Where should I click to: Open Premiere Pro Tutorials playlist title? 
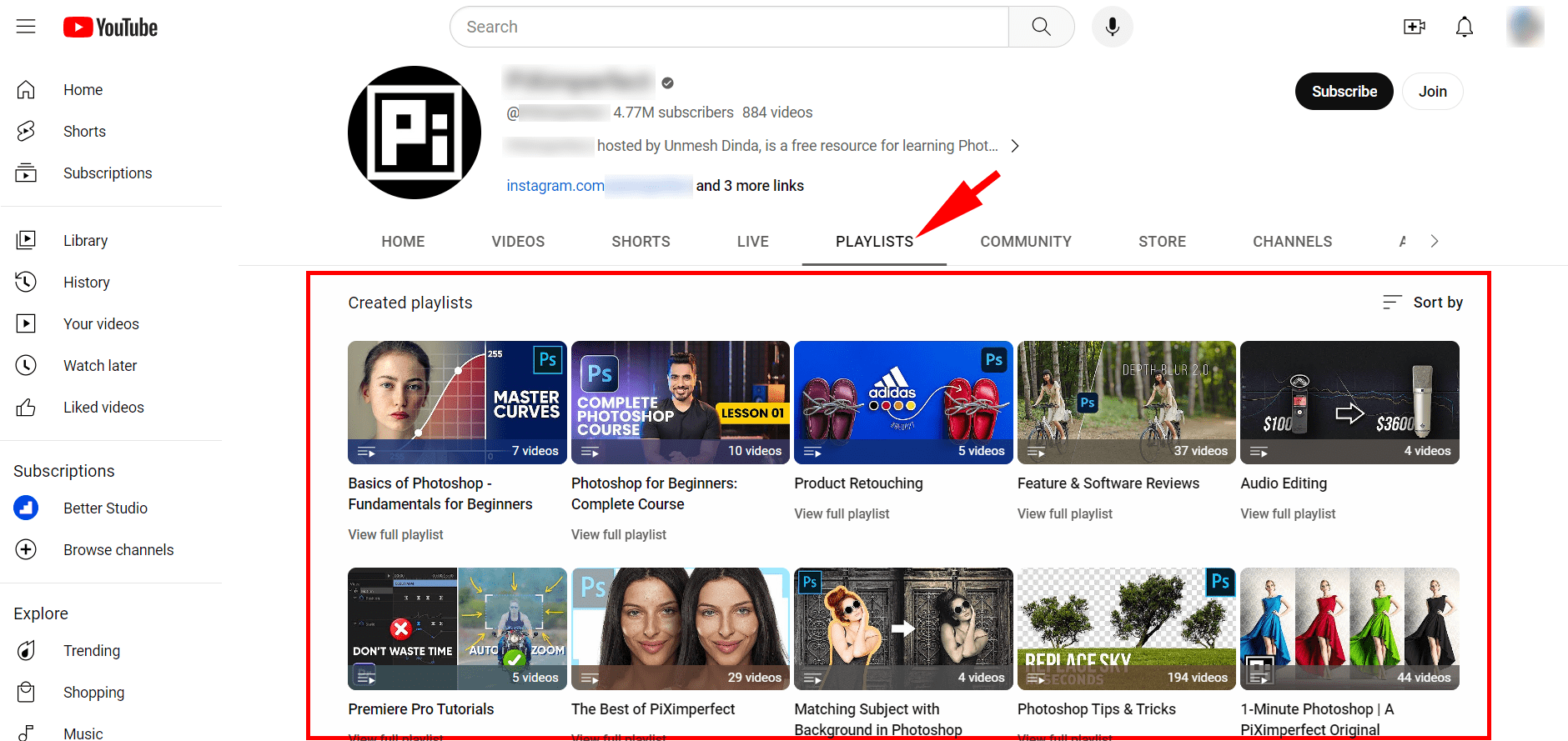click(x=420, y=708)
